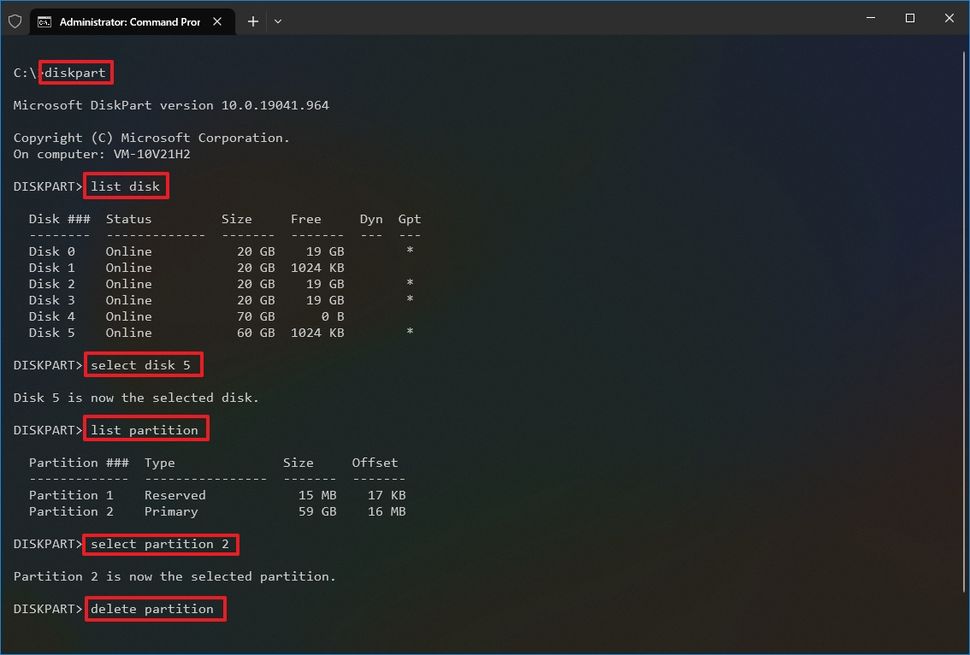This screenshot has width=970, height=655.
Task: Click 'Disk 5 is now the selected disk.'
Action: pyautogui.click(x=136, y=398)
